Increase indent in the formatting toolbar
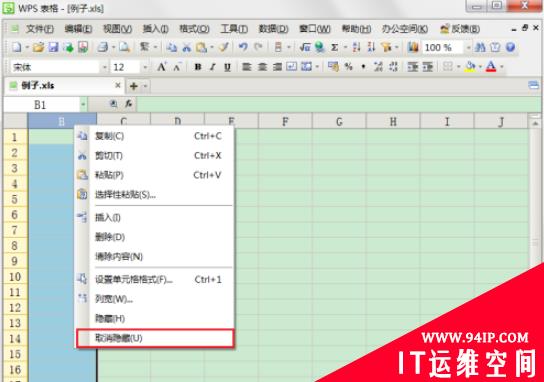This screenshot has width=544, height=382. [428, 67]
